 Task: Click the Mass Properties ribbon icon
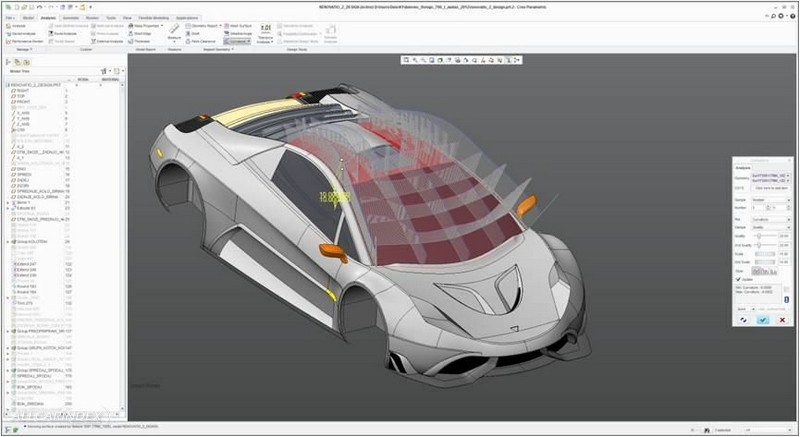132,24
